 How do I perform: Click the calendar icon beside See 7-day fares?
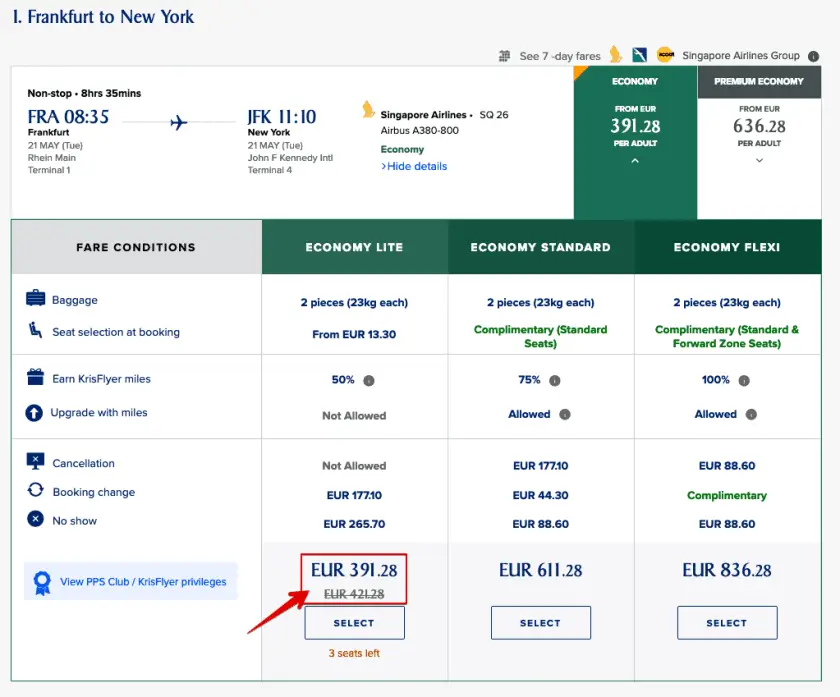click(505, 56)
